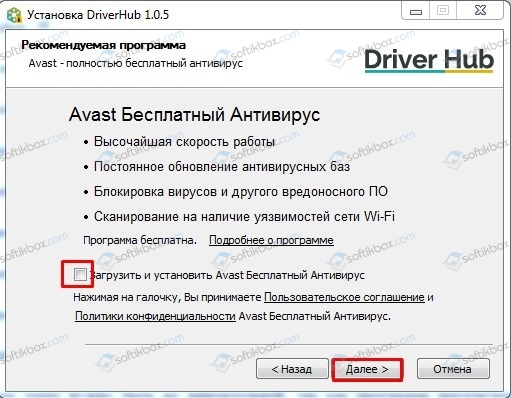Click 'Сканирование на наличие уязвимостей сети Wi-Fi' text
The image size is (511, 398).
pyautogui.click(x=244, y=217)
